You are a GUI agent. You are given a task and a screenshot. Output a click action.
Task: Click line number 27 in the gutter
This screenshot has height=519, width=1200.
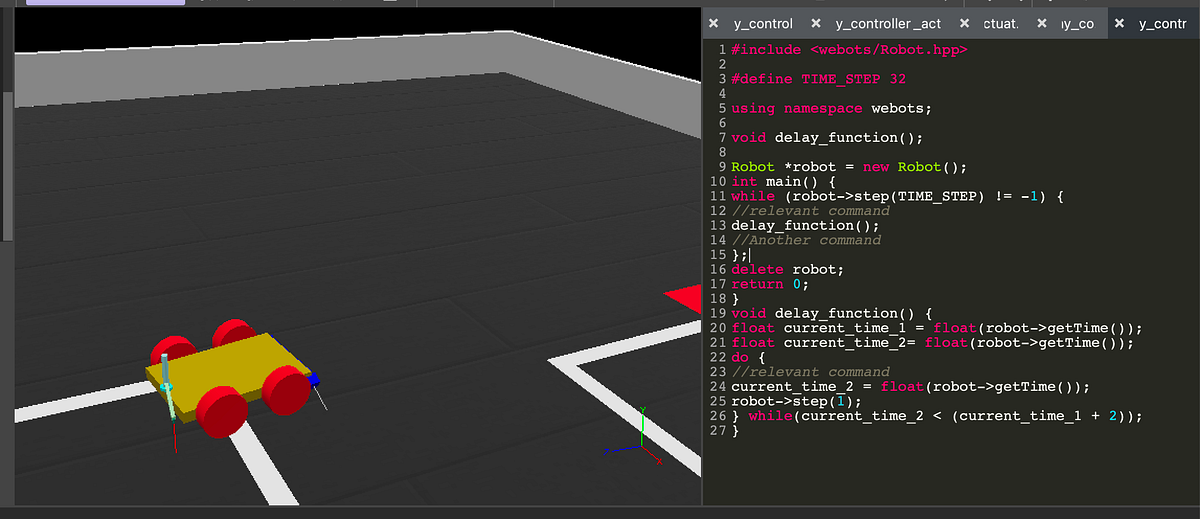click(716, 431)
